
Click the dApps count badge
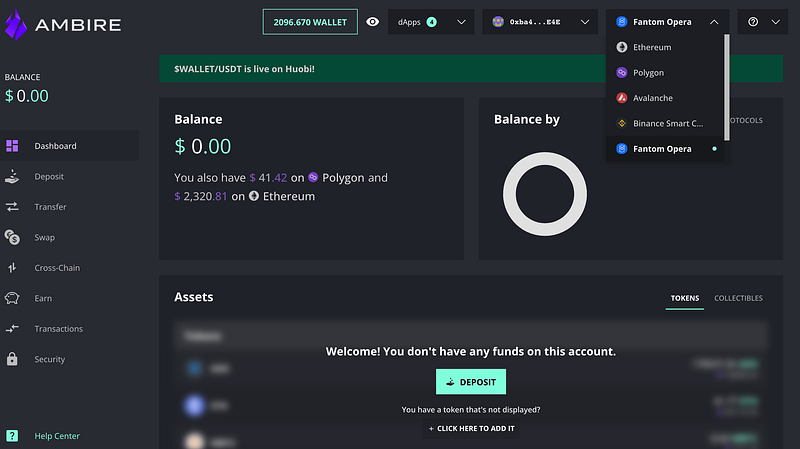[432, 22]
